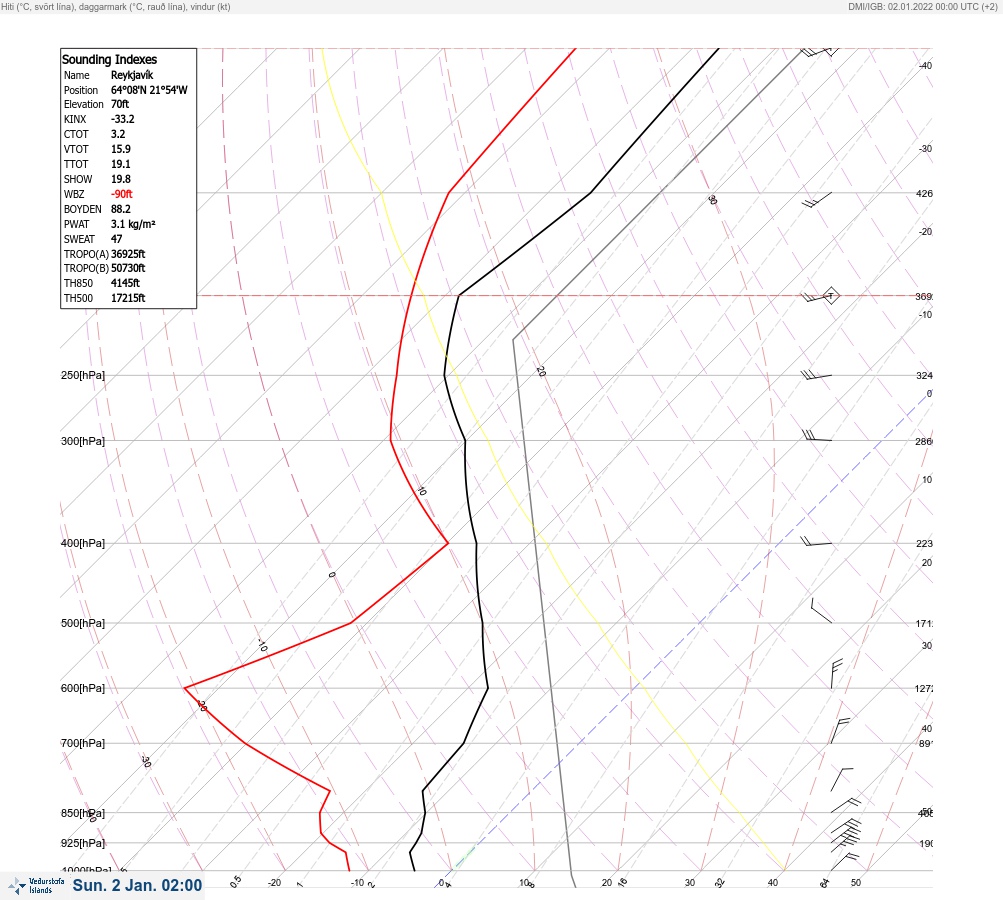Click the 'Sounding Indexes' heading

click(x=109, y=59)
